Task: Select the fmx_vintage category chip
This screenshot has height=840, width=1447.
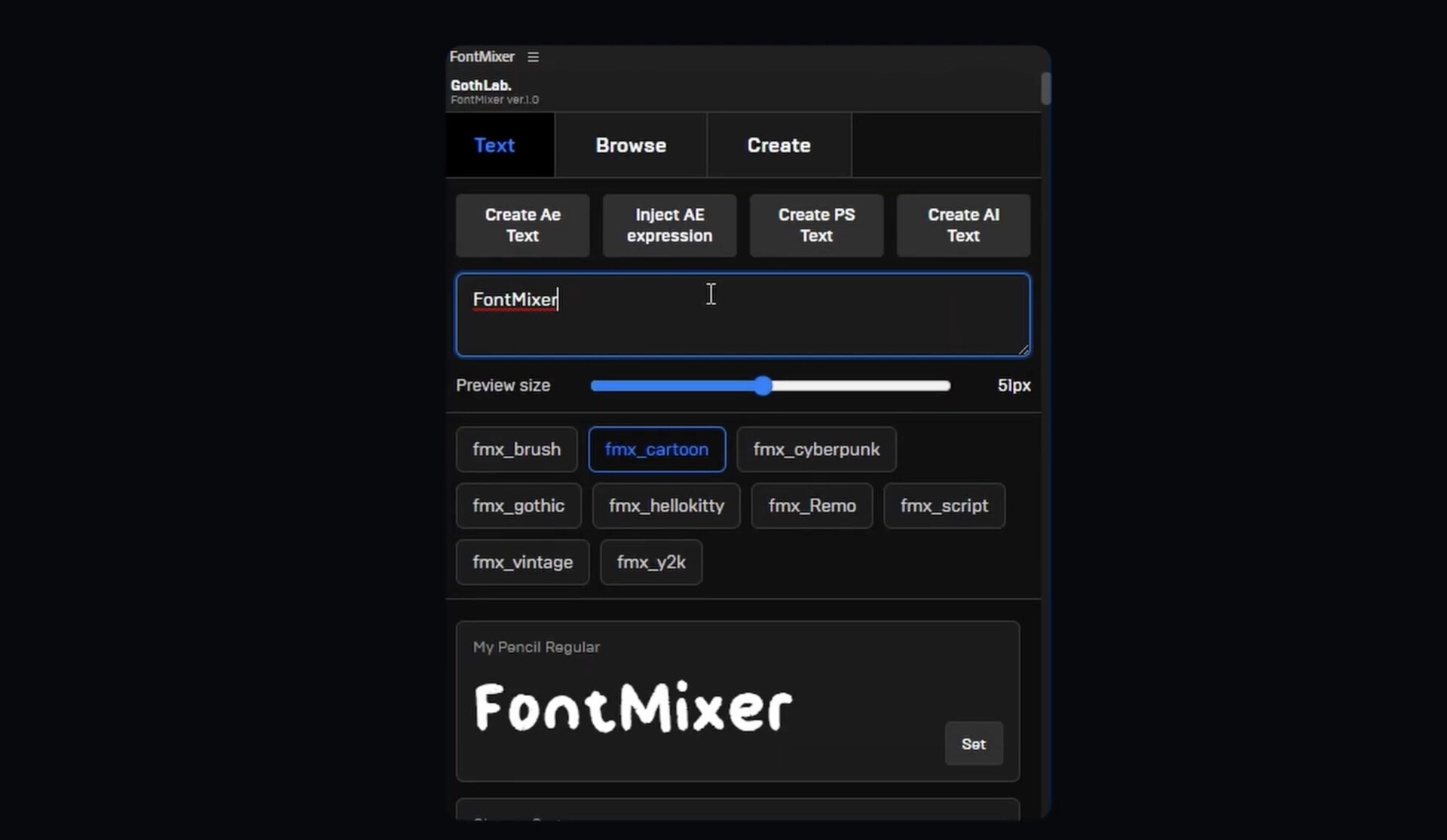Action: 522,563
